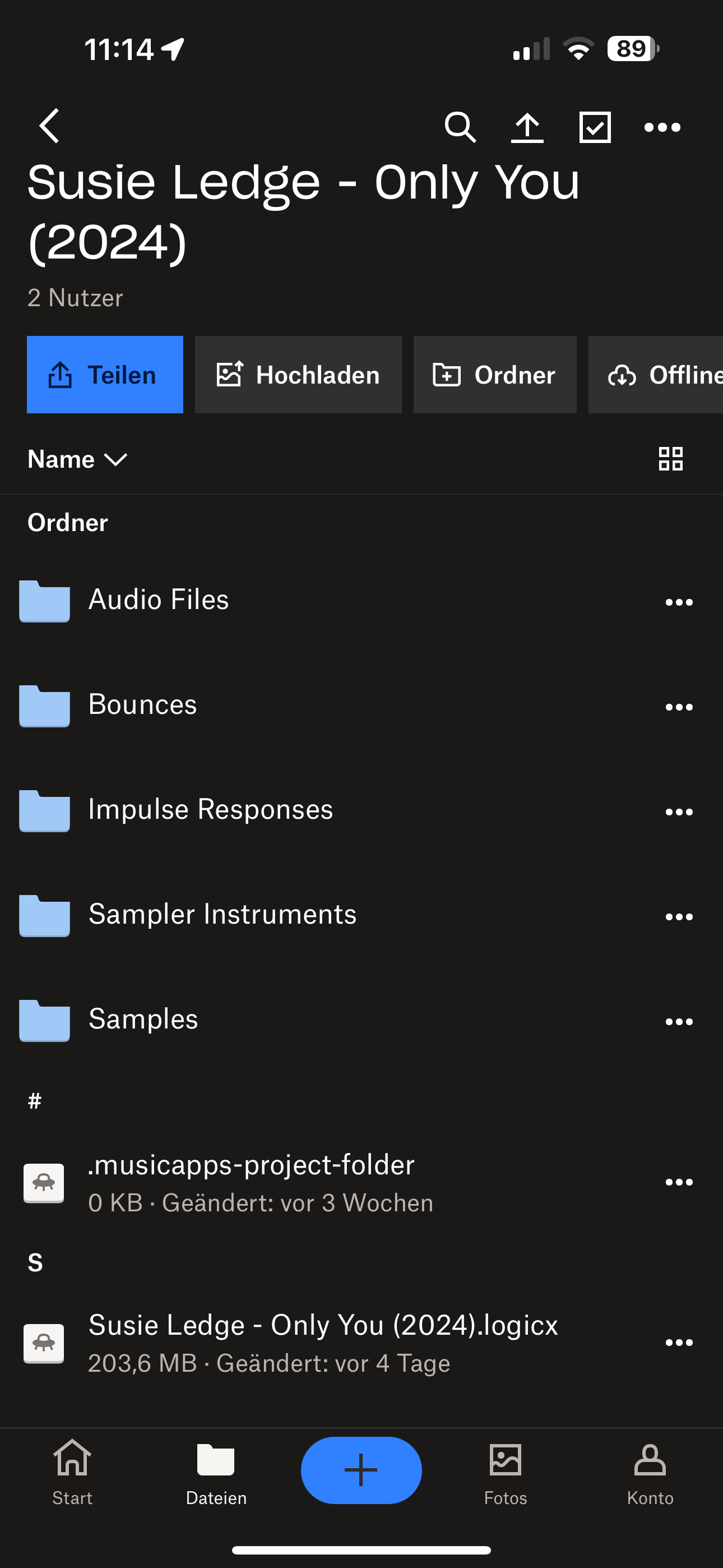Create a new folder with Ordner button
This screenshot has height=1568, width=723.
pyautogui.click(x=495, y=375)
